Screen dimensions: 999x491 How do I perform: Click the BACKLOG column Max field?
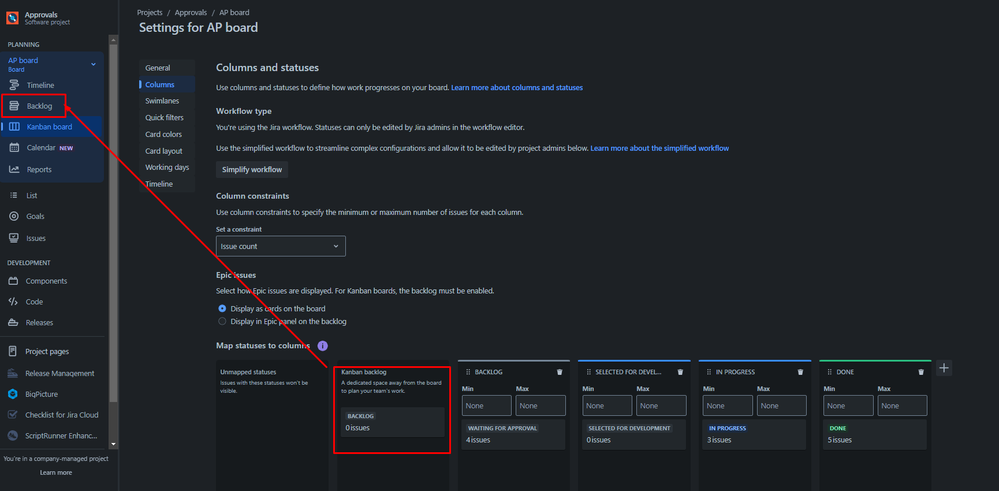tap(540, 406)
